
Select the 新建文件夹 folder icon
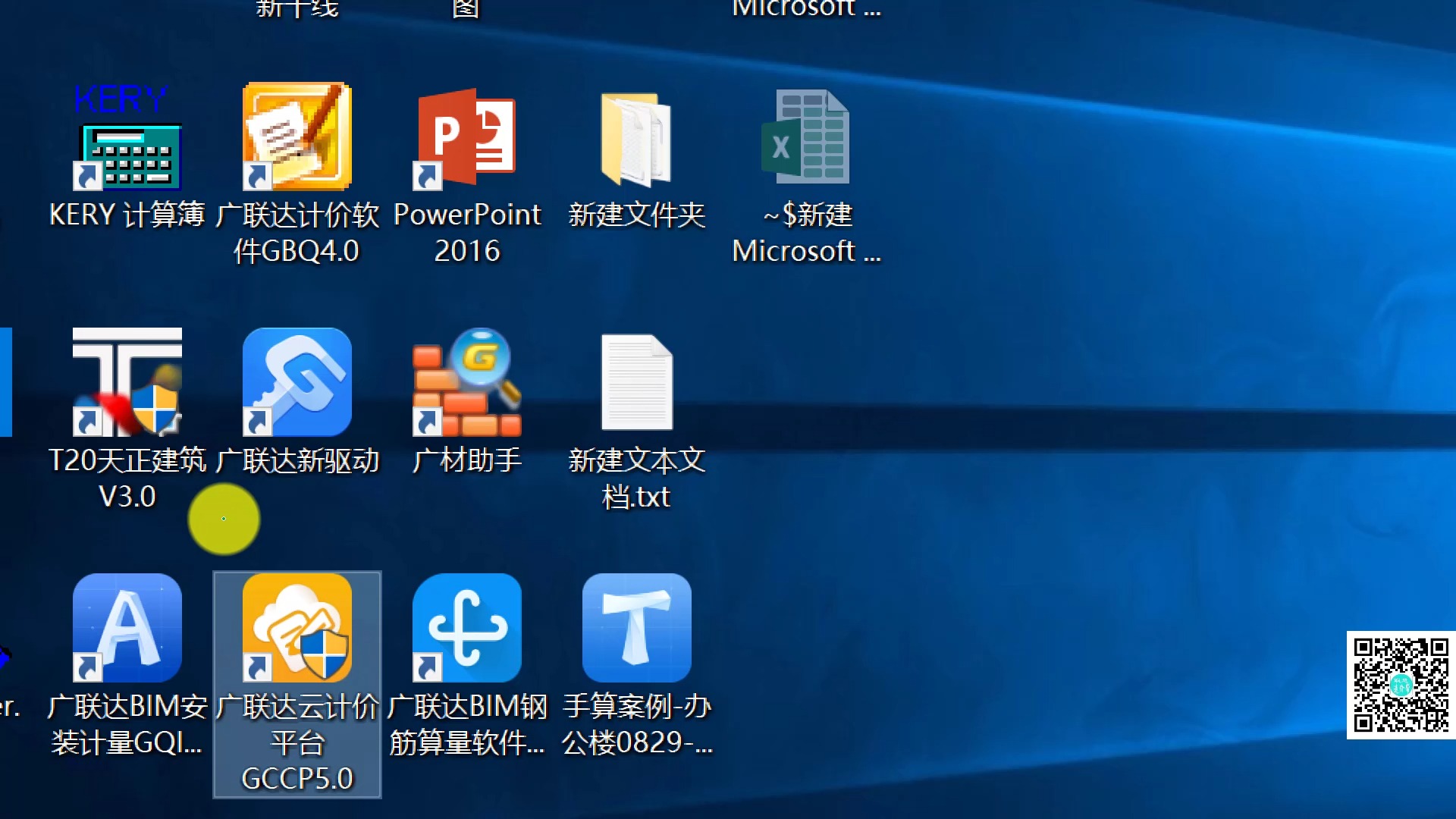tap(637, 138)
